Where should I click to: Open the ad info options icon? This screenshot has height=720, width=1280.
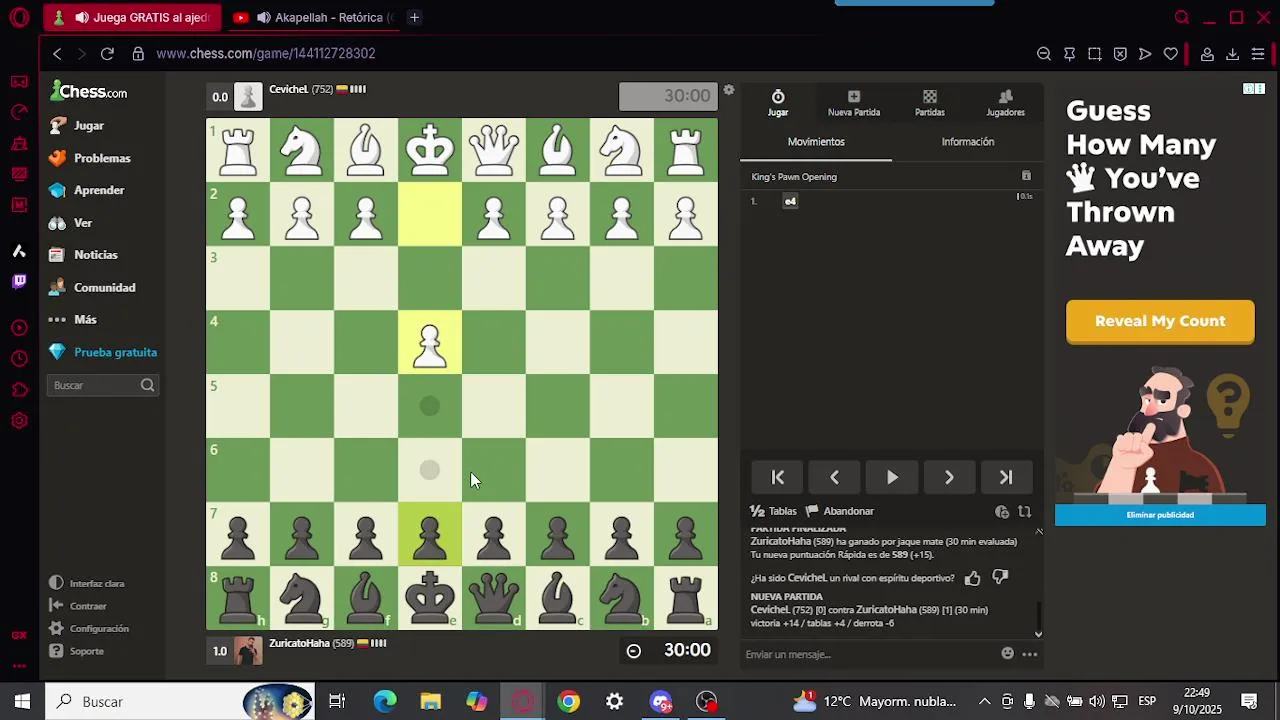1253,89
